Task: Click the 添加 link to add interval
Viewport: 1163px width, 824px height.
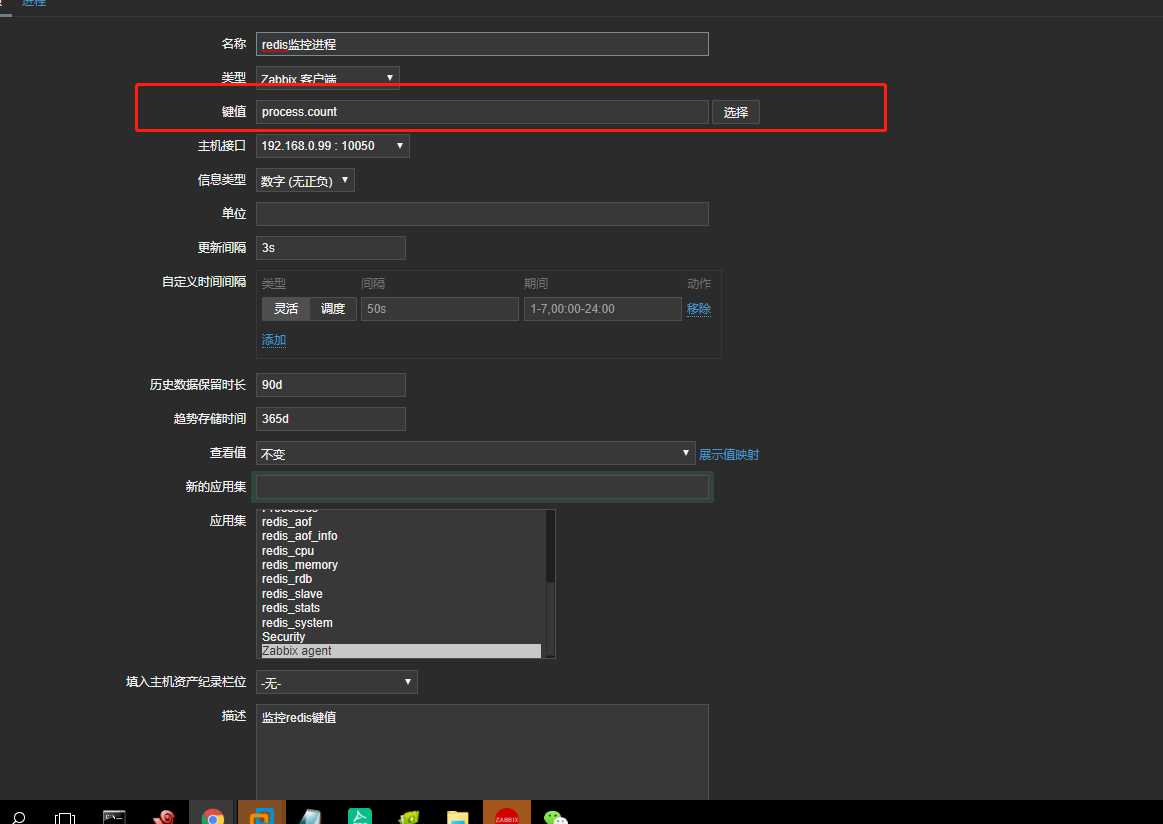Action: [274, 340]
